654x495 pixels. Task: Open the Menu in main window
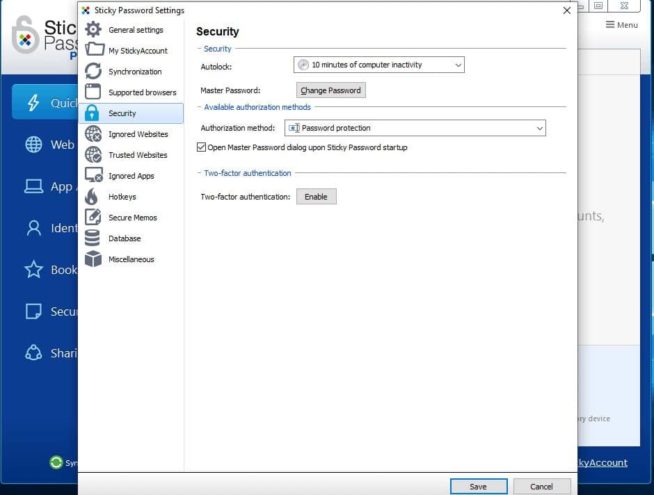tap(621, 25)
